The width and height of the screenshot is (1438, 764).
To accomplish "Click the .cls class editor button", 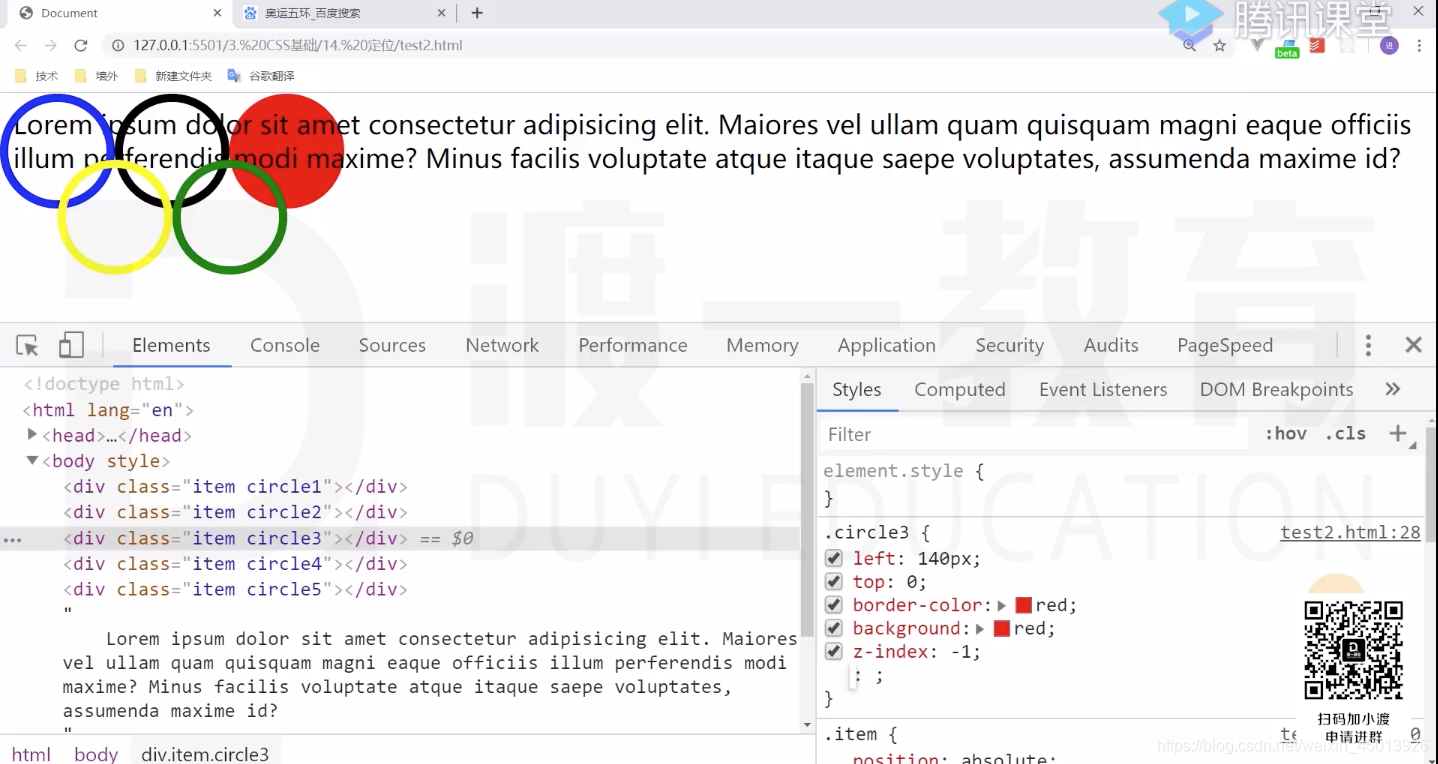I will [1345, 434].
